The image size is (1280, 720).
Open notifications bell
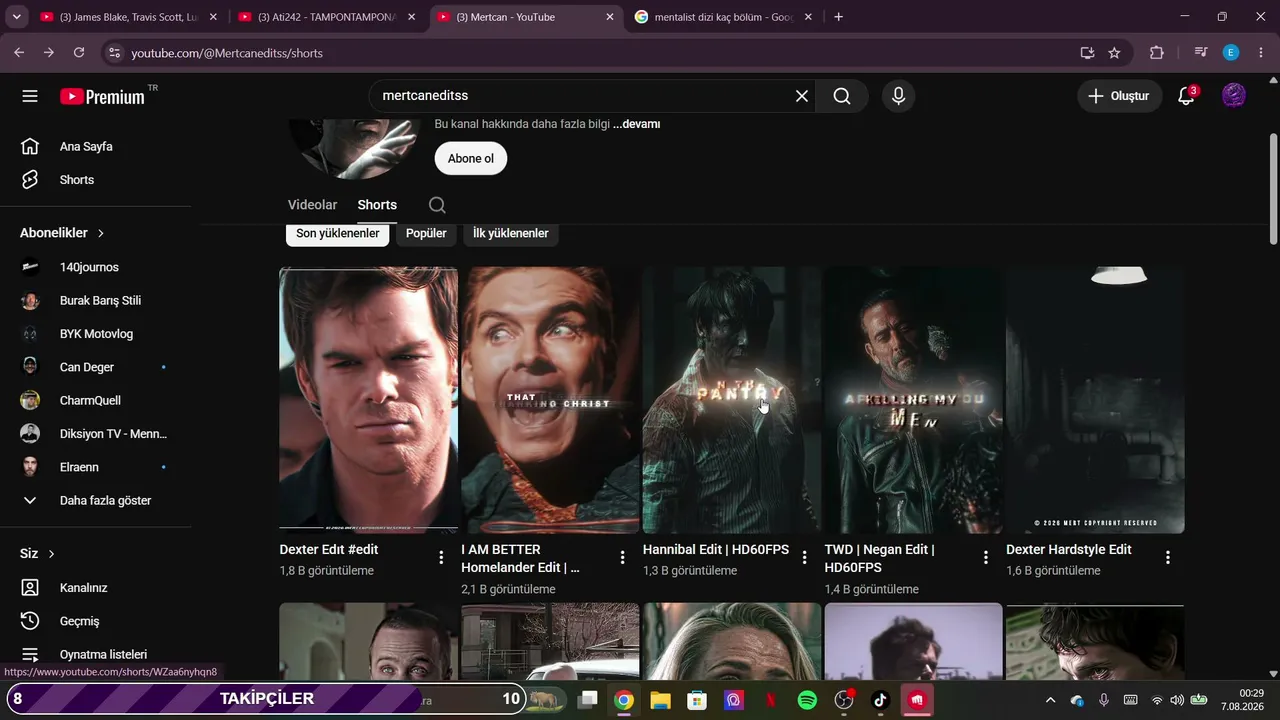[x=1186, y=96]
